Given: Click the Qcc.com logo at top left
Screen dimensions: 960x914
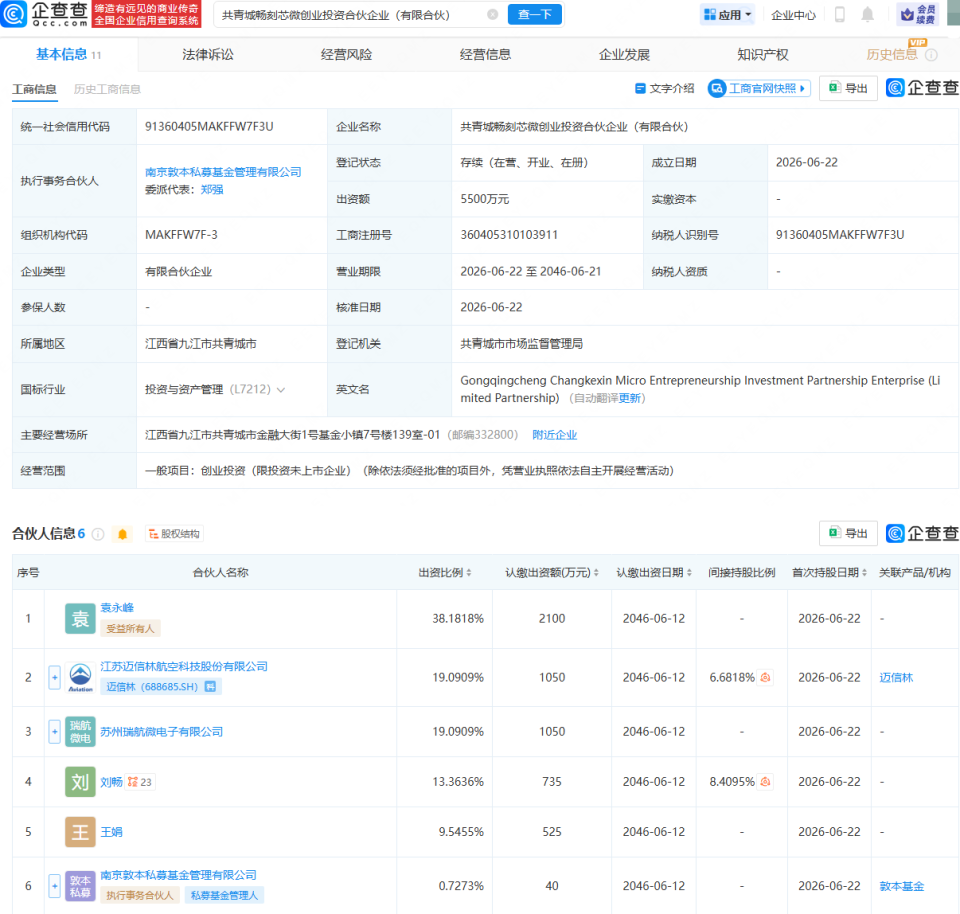Looking at the screenshot, I should [45, 14].
